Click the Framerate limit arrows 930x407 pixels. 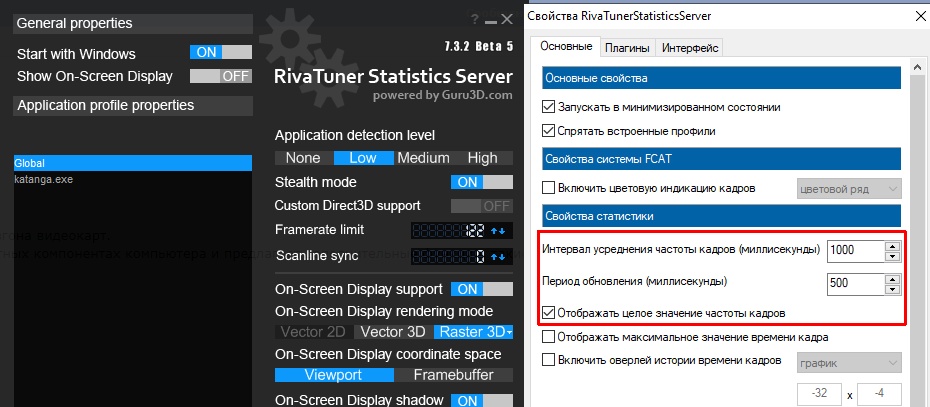click(498, 231)
